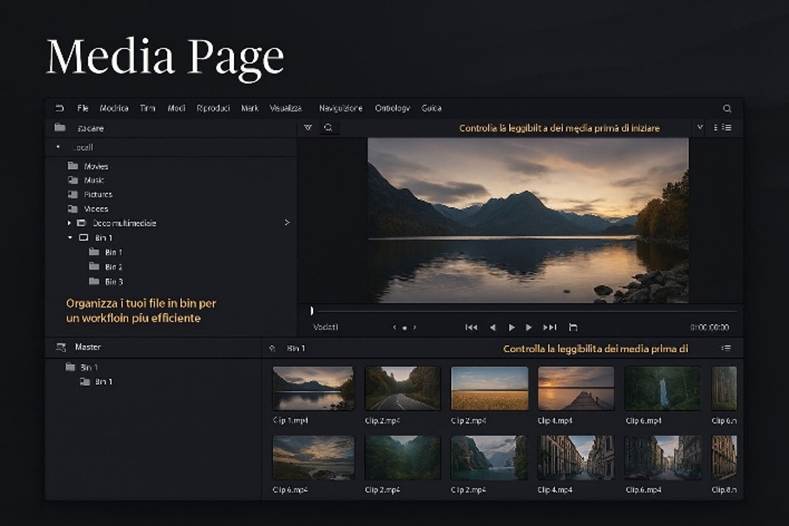Open the Mark menu
The image size is (789, 526).
click(249, 108)
